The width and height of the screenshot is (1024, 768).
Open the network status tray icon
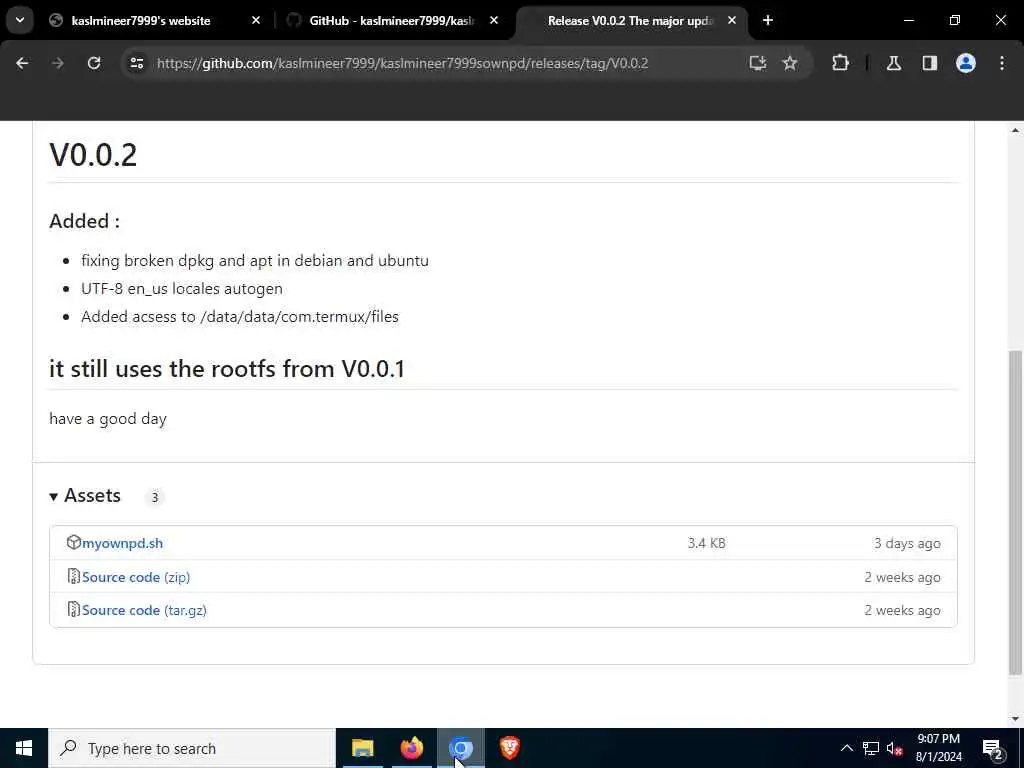click(871, 748)
